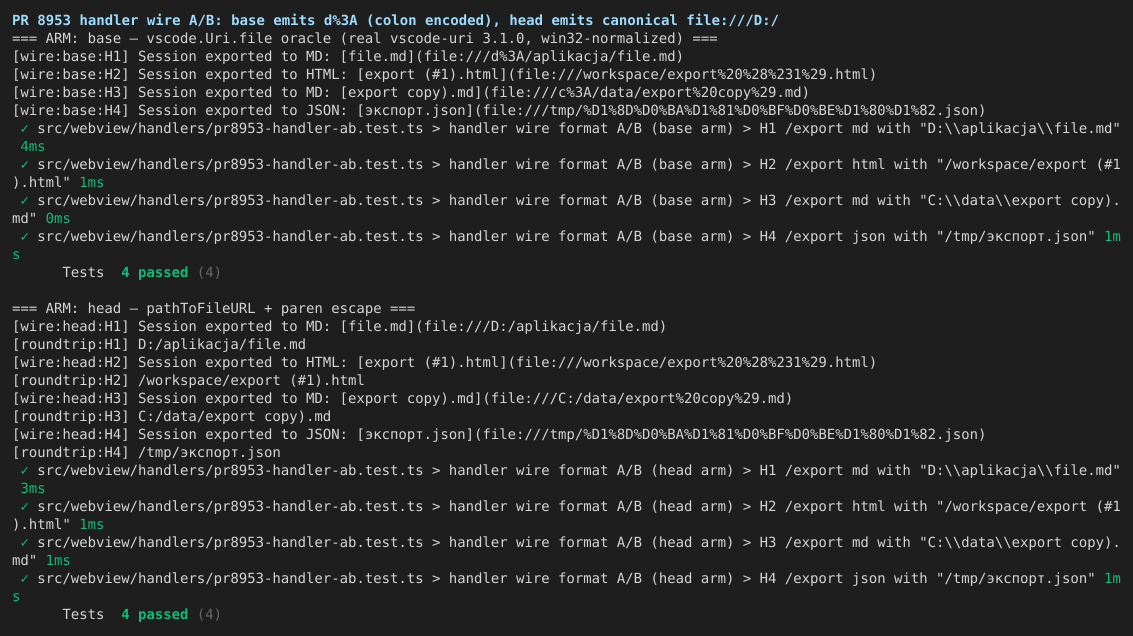This screenshot has height=636, width=1133.
Task: Click the [wire:base:H4] JSON export line
Action: pos(499,111)
